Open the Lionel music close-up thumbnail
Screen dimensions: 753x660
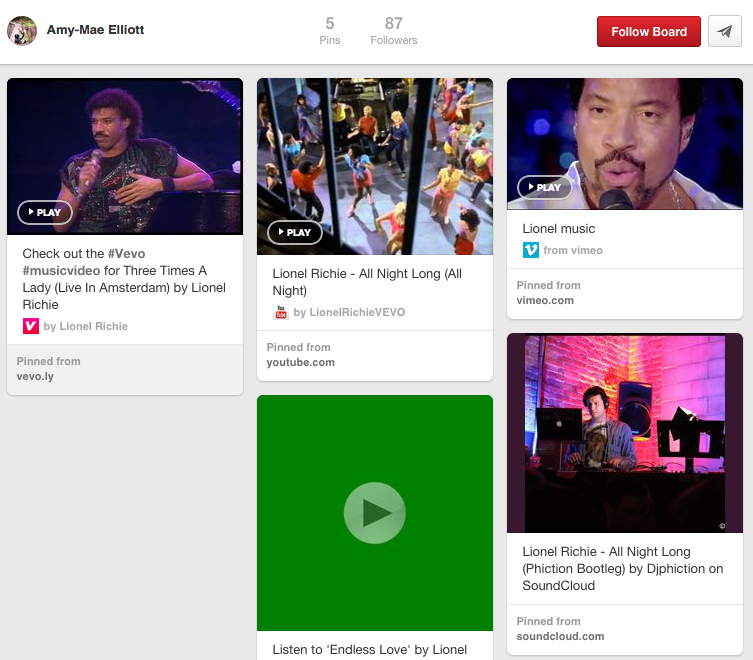[x=625, y=144]
